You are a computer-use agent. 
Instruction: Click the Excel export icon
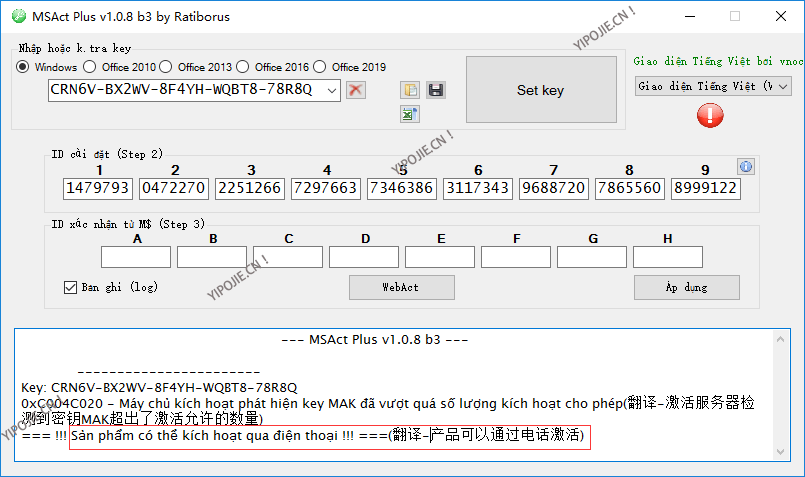click(410, 114)
